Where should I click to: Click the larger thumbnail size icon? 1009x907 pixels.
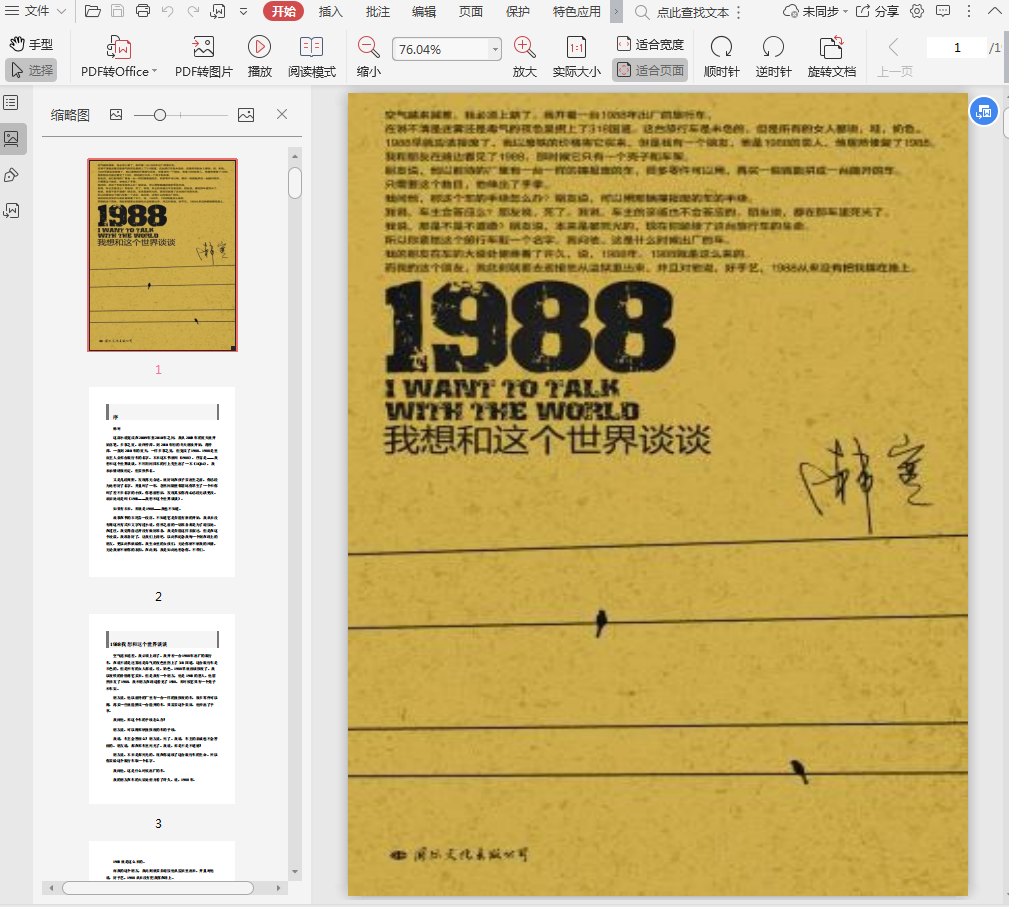pyautogui.click(x=246, y=115)
